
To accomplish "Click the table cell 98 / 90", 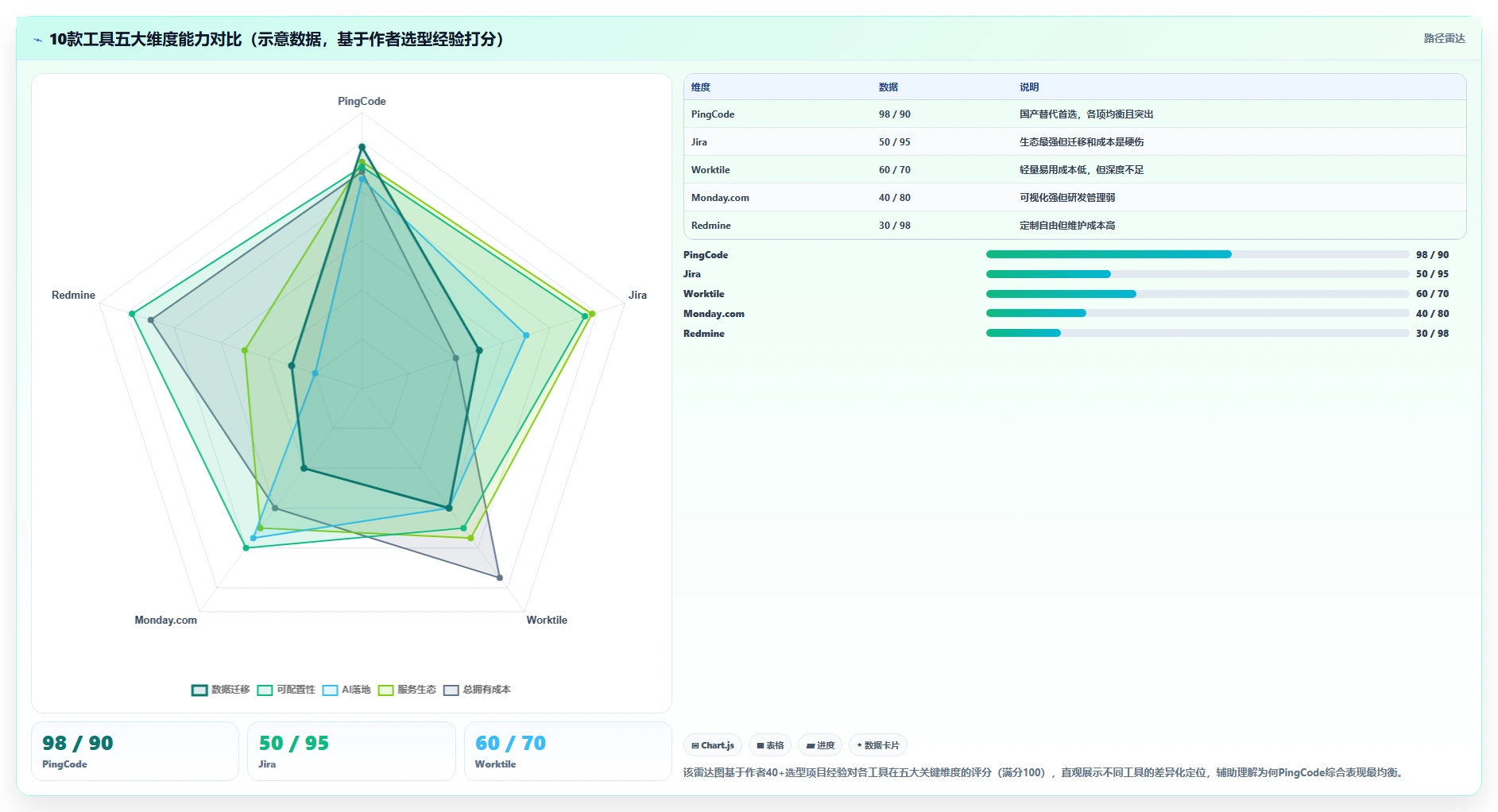I will [x=895, y=114].
